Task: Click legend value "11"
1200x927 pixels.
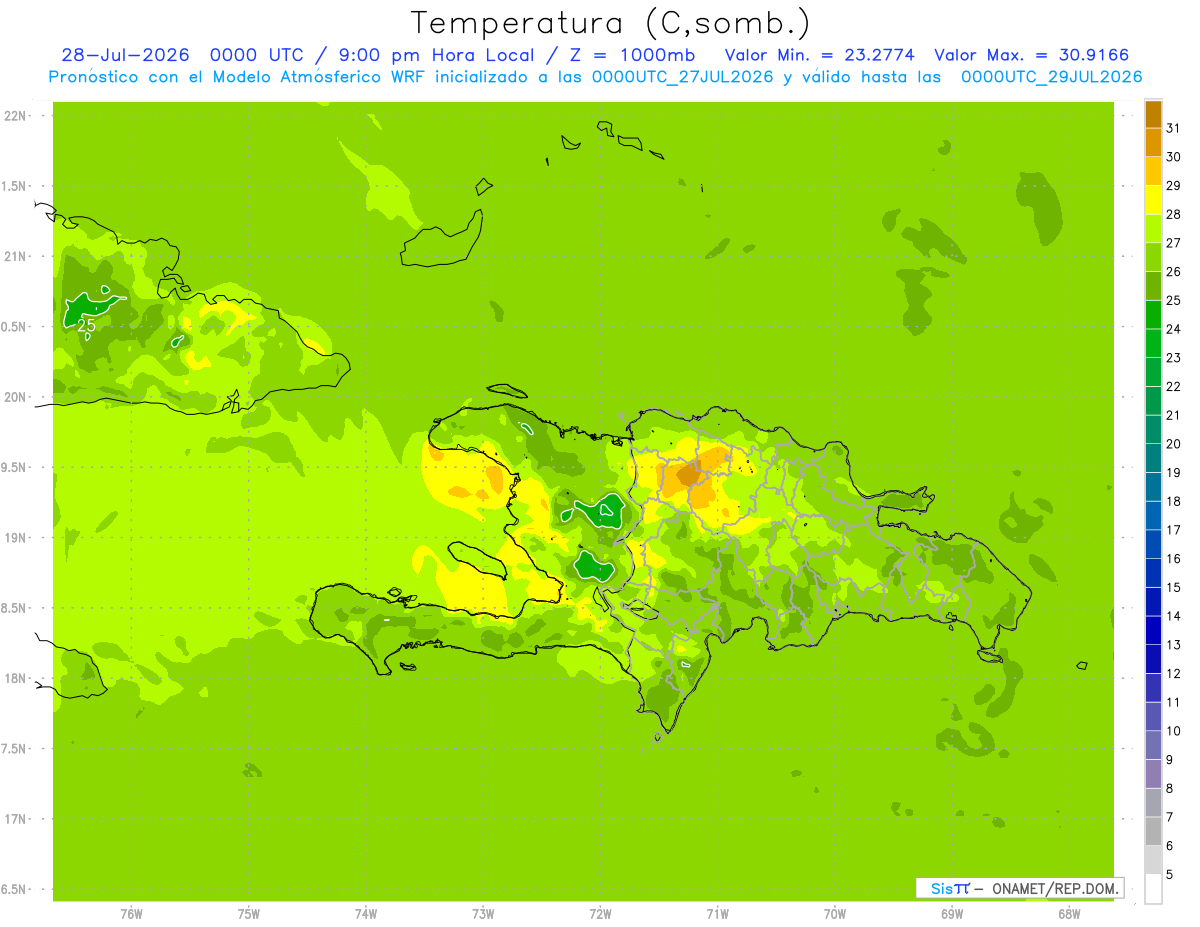Action: [x=1173, y=702]
